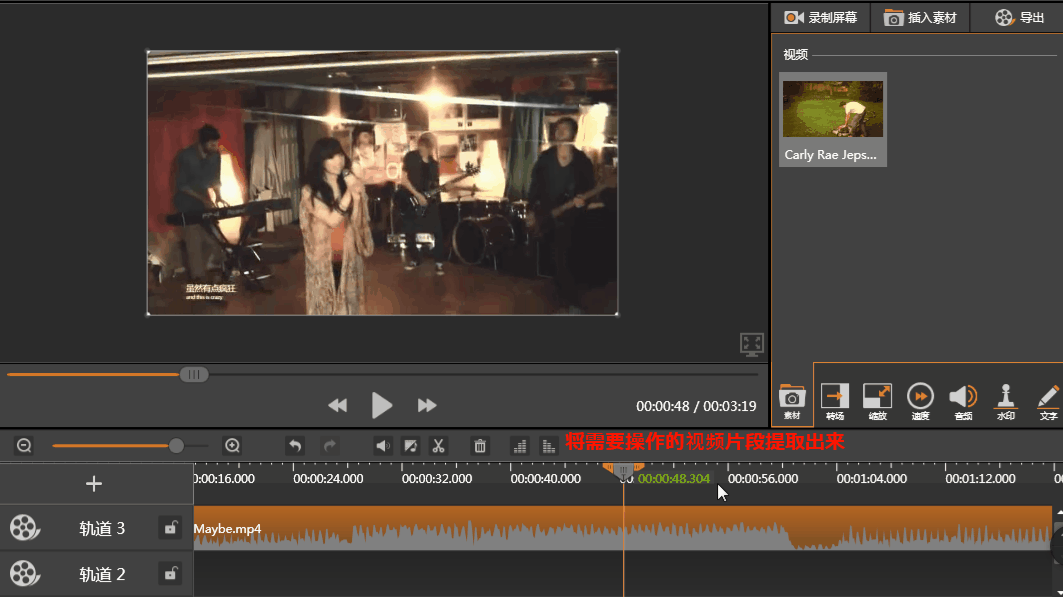Click the 录制屏幕 screen record button
The height and width of the screenshot is (597, 1063).
pos(820,18)
